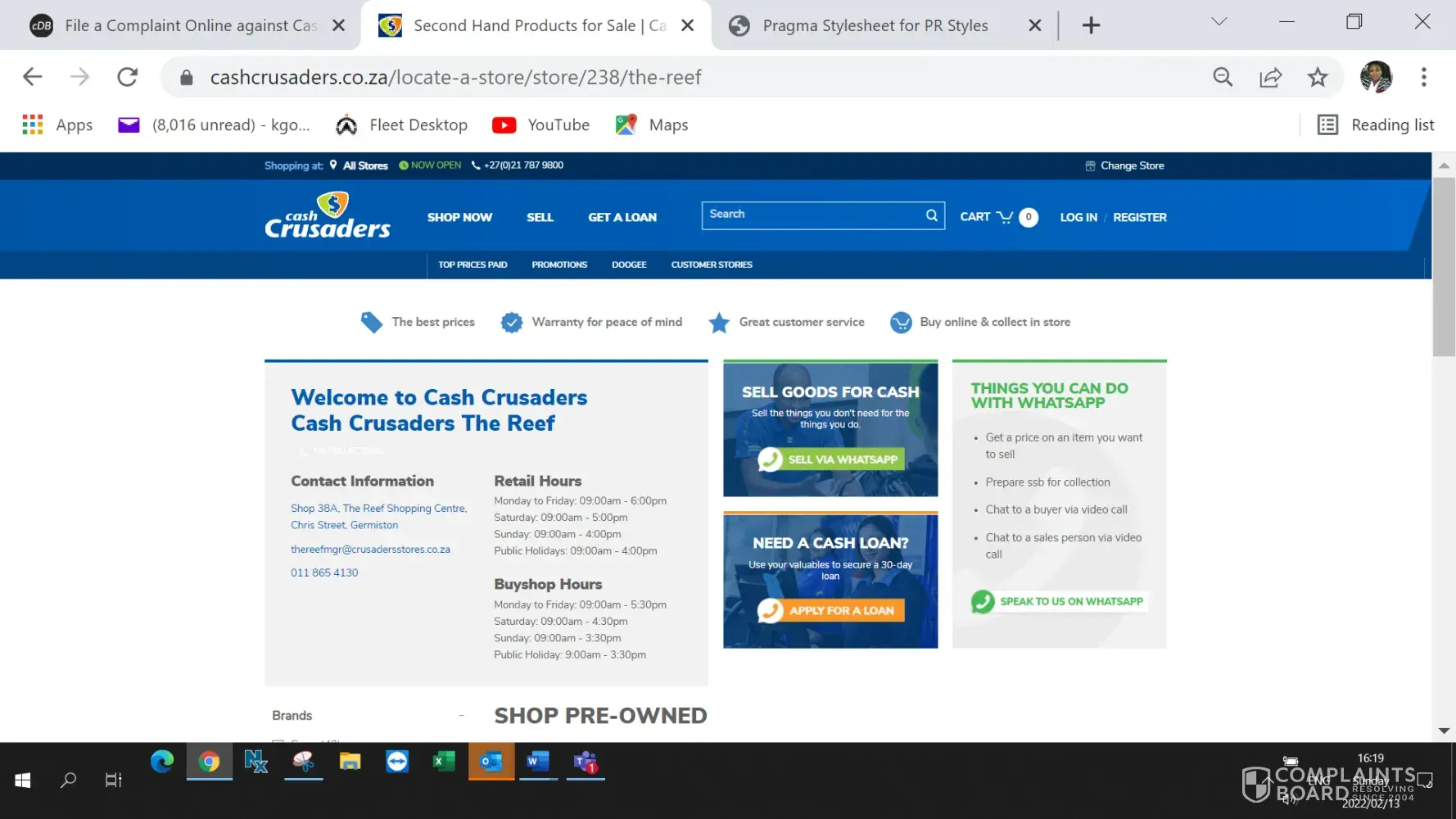Open TeamViewer from the taskbar
This screenshot has height=819, width=1456.
tap(397, 762)
